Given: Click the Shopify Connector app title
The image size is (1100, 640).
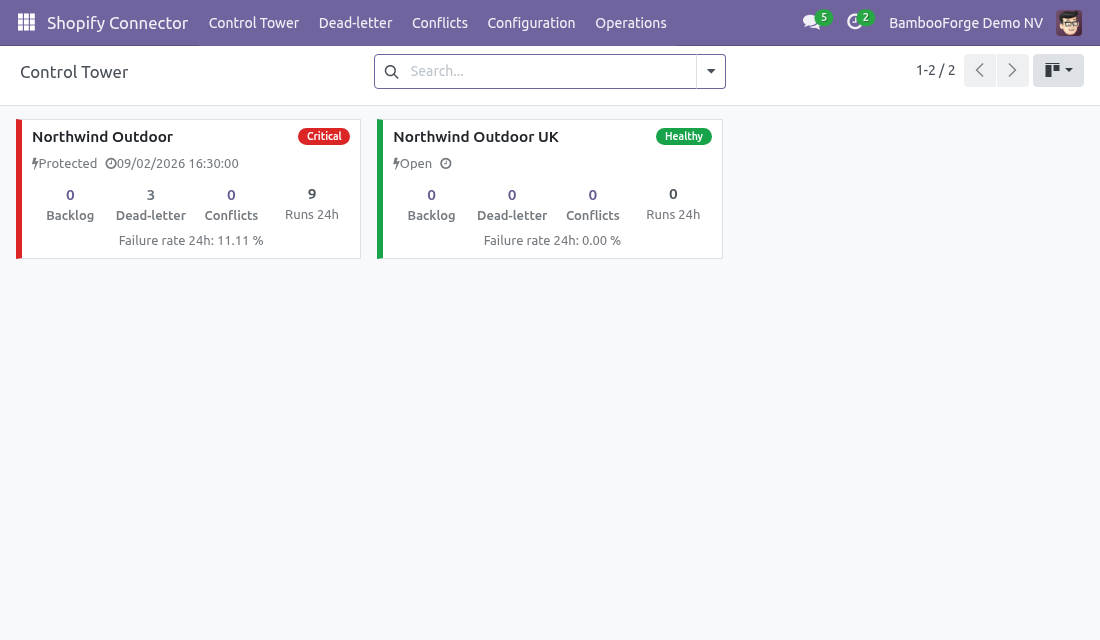Looking at the screenshot, I should pos(117,23).
